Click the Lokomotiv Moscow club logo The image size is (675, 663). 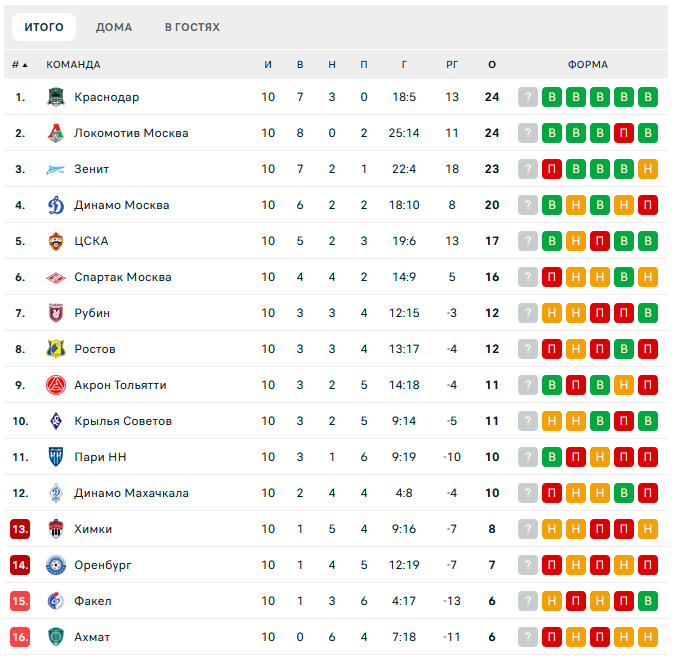pyautogui.click(x=56, y=133)
